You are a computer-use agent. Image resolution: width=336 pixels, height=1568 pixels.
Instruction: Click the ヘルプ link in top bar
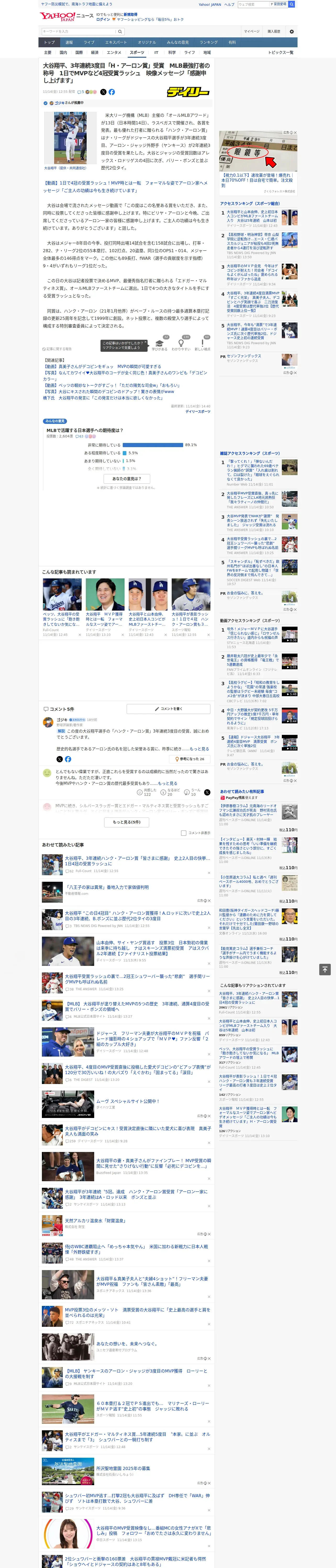[229, 4]
